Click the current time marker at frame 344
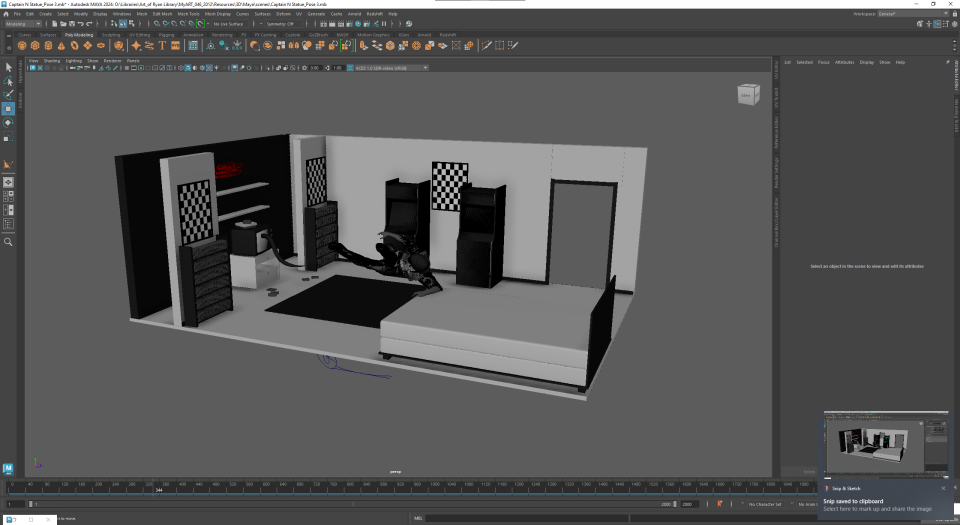Viewport: 960px width, 525px height. (159, 488)
